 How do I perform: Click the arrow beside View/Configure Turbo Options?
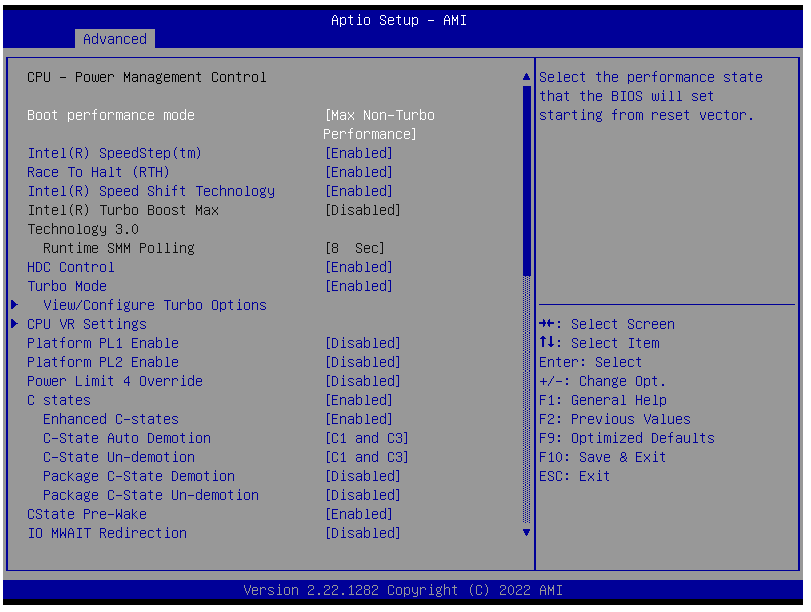pos(14,305)
